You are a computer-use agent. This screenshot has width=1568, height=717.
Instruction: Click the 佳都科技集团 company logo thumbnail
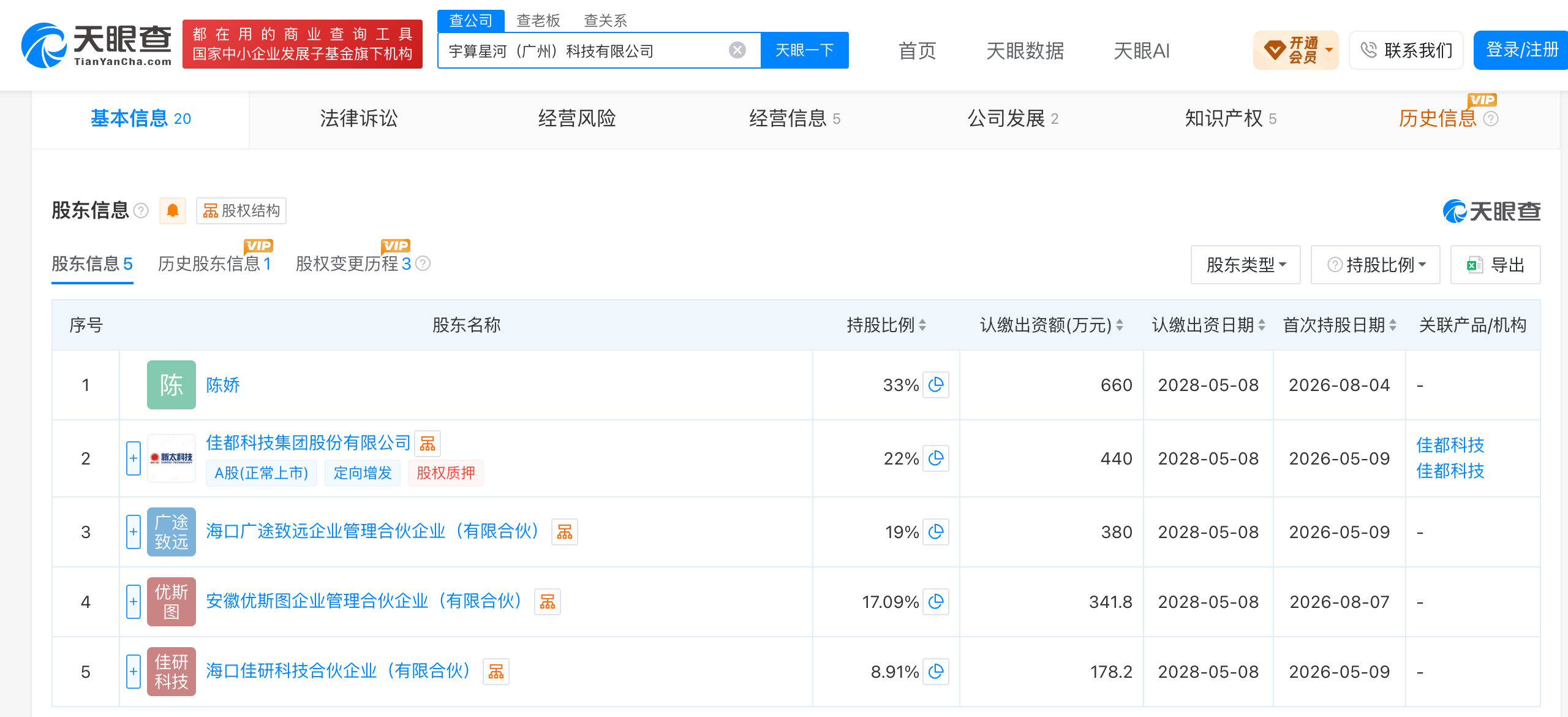pos(171,458)
